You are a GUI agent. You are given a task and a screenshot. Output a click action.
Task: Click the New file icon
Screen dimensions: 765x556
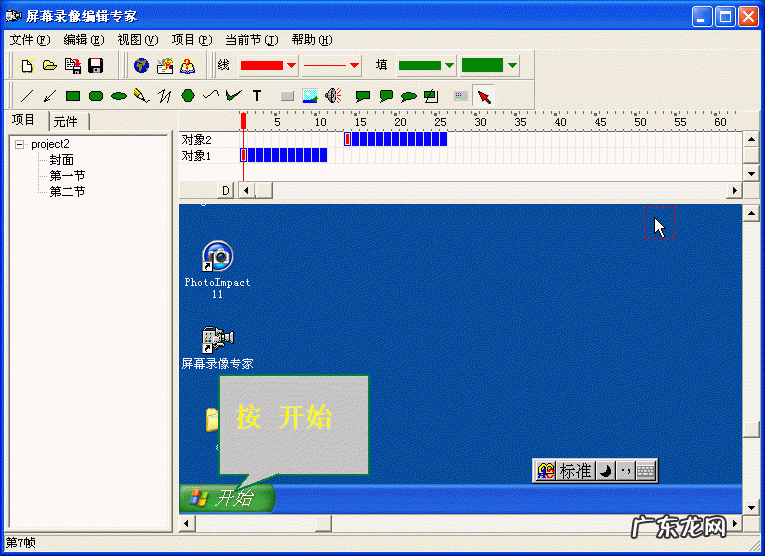[x=27, y=66]
